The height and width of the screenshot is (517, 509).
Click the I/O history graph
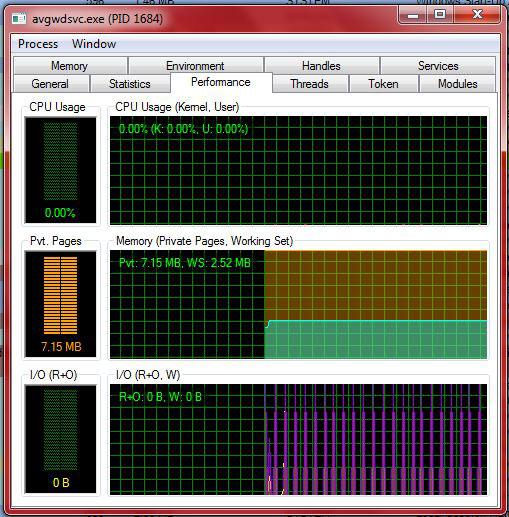click(298, 439)
